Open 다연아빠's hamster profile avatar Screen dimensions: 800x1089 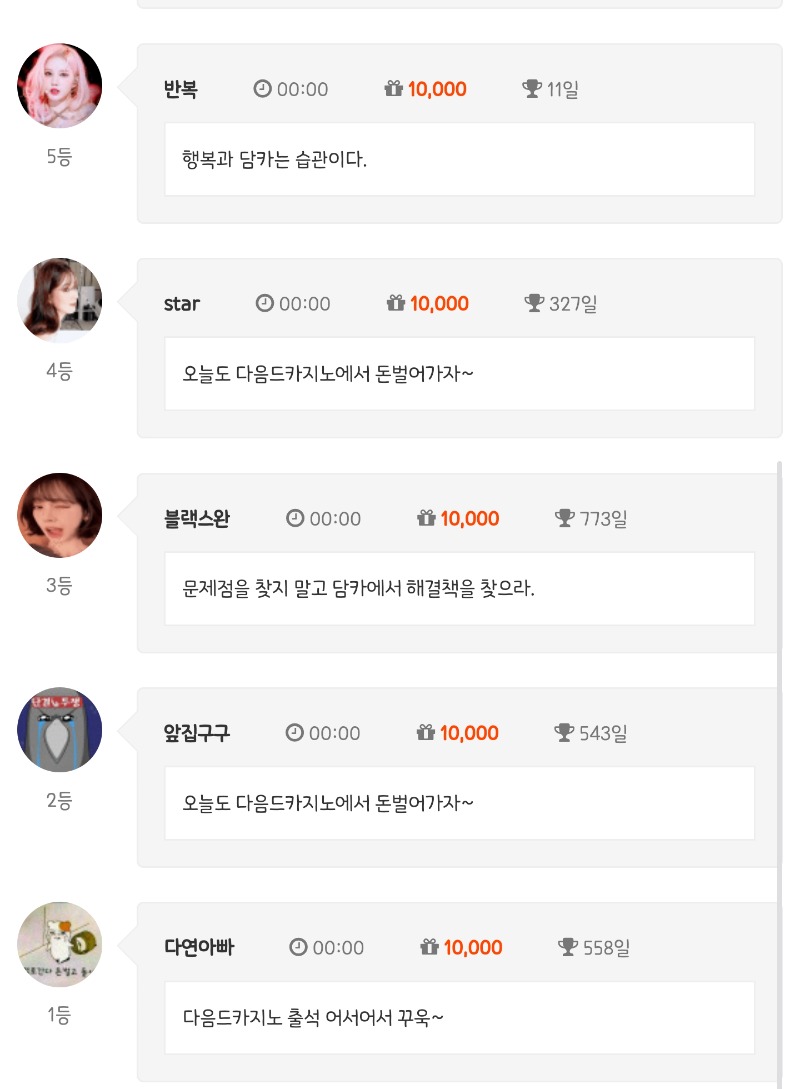click(x=60, y=944)
